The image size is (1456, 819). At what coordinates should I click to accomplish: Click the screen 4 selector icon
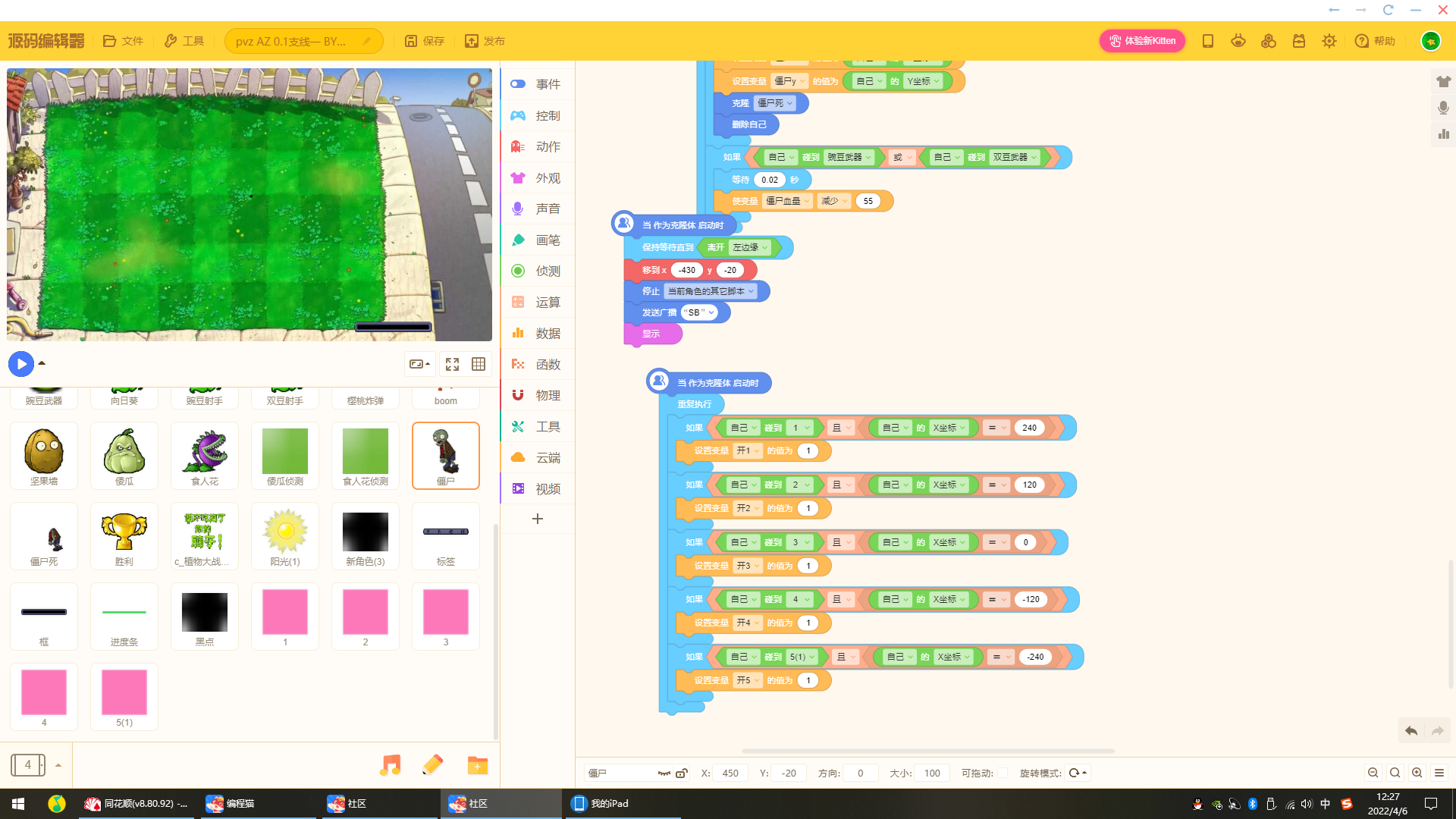pyautogui.click(x=28, y=765)
